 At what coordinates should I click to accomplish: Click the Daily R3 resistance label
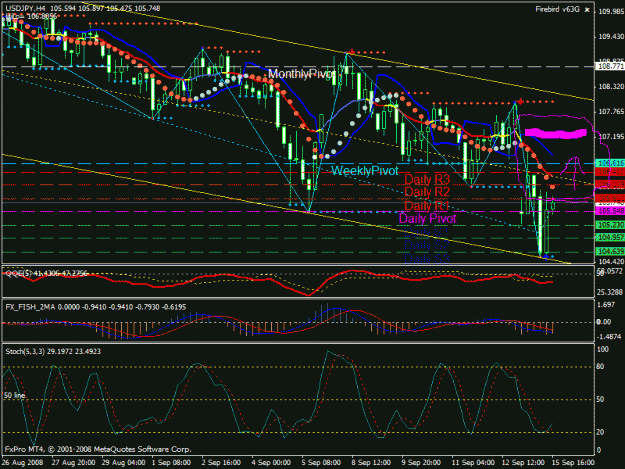[x=427, y=179]
